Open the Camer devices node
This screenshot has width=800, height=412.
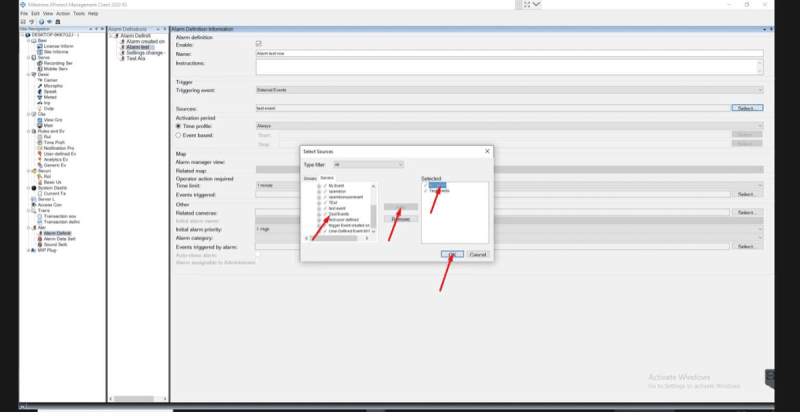pyautogui.click(x=51, y=80)
